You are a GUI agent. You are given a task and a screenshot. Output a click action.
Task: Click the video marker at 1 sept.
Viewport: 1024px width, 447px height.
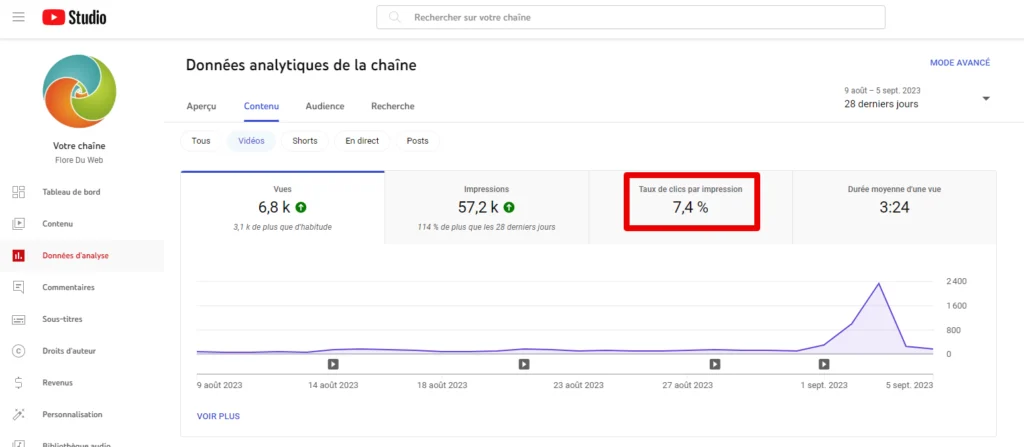coord(824,364)
